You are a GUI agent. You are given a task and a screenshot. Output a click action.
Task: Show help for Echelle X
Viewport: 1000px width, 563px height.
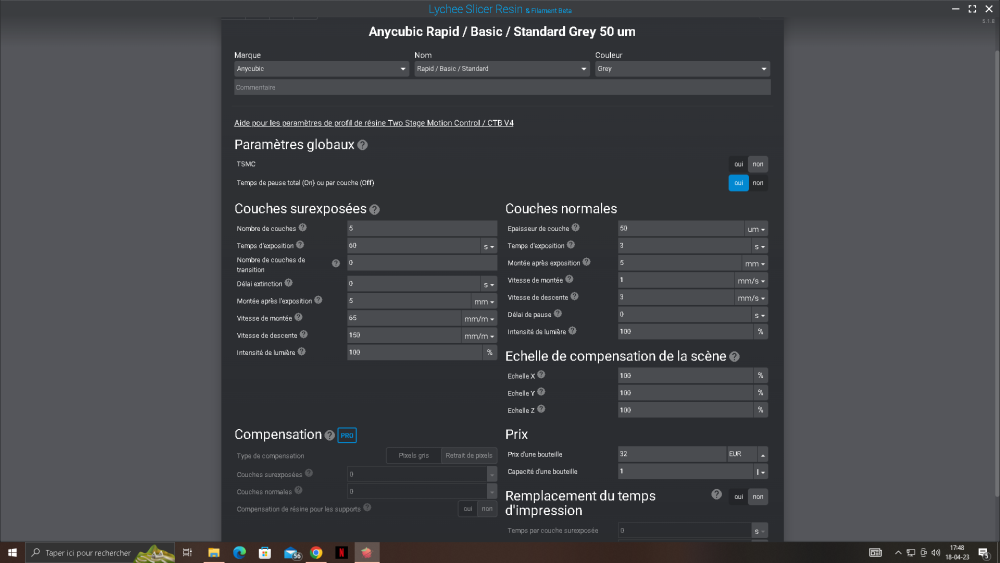click(x=541, y=375)
